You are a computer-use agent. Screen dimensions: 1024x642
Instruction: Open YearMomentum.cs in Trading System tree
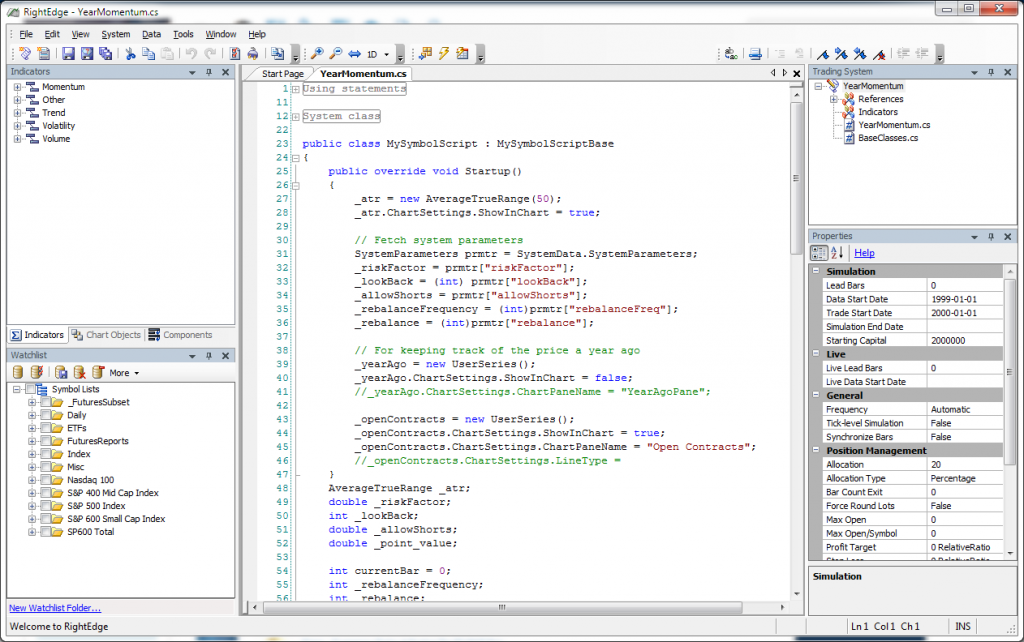pos(894,125)
